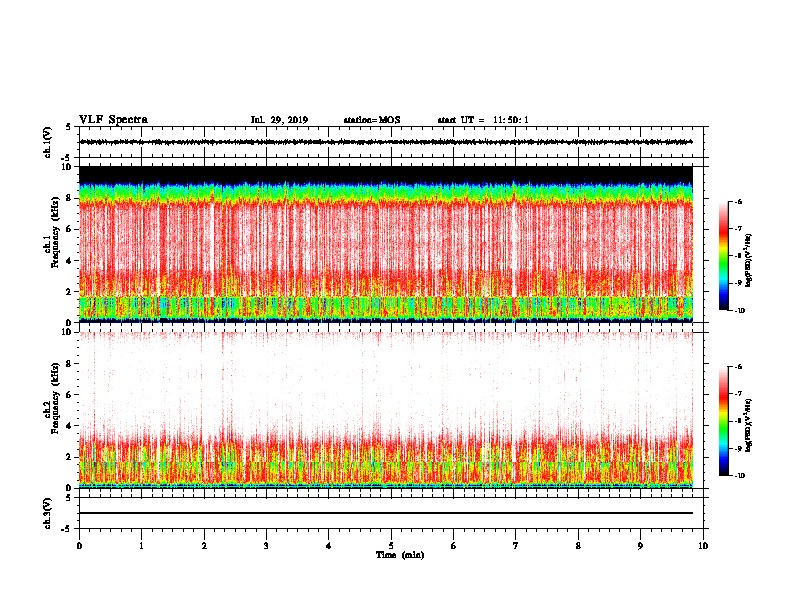Click time axis tick label '2'
The width and height of the screenshot is (792, 612).
click(x=204, y=546)
